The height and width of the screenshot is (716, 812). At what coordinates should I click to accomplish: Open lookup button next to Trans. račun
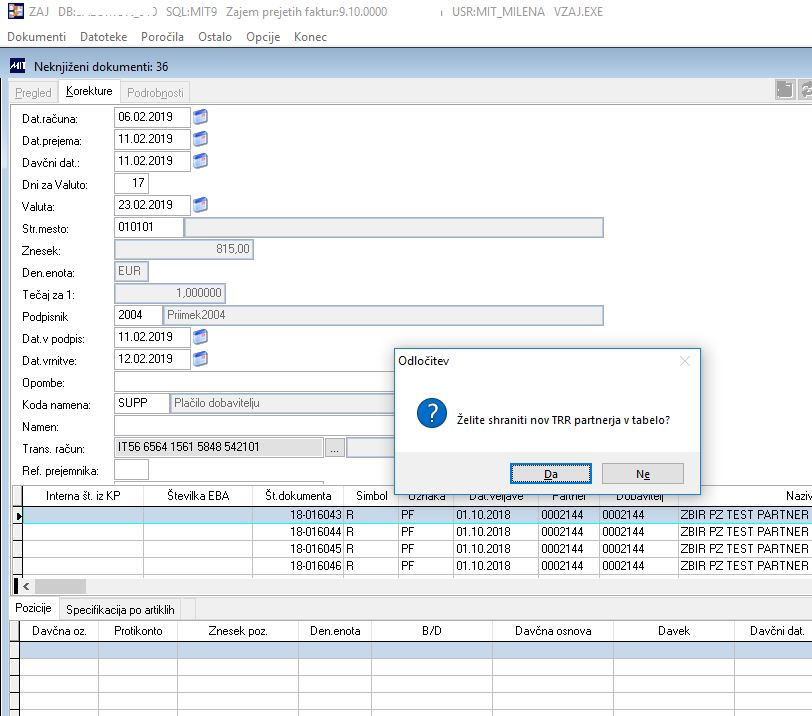(335, 448)
